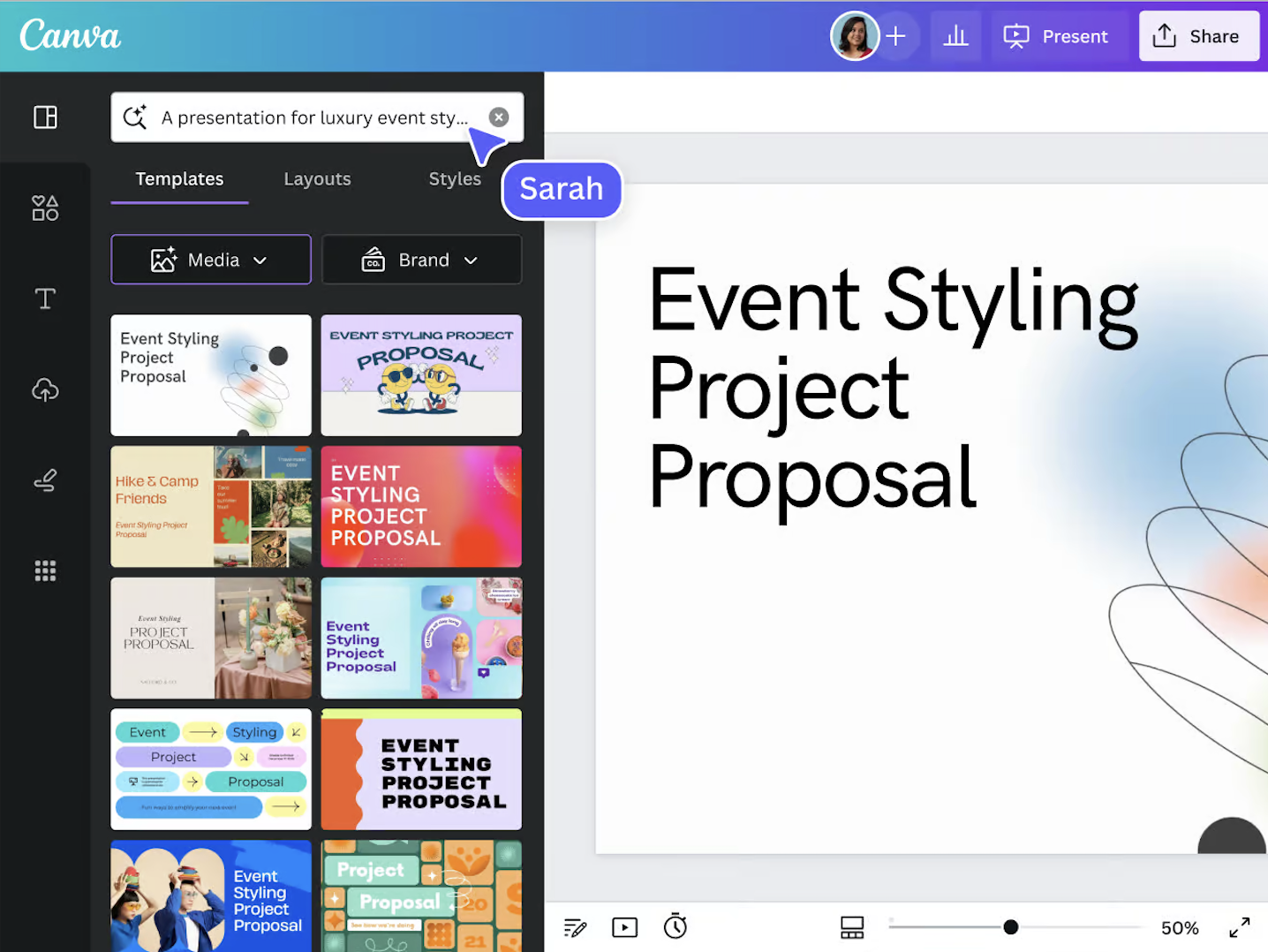
Task: Click the Canva logo
Action: 70,35
